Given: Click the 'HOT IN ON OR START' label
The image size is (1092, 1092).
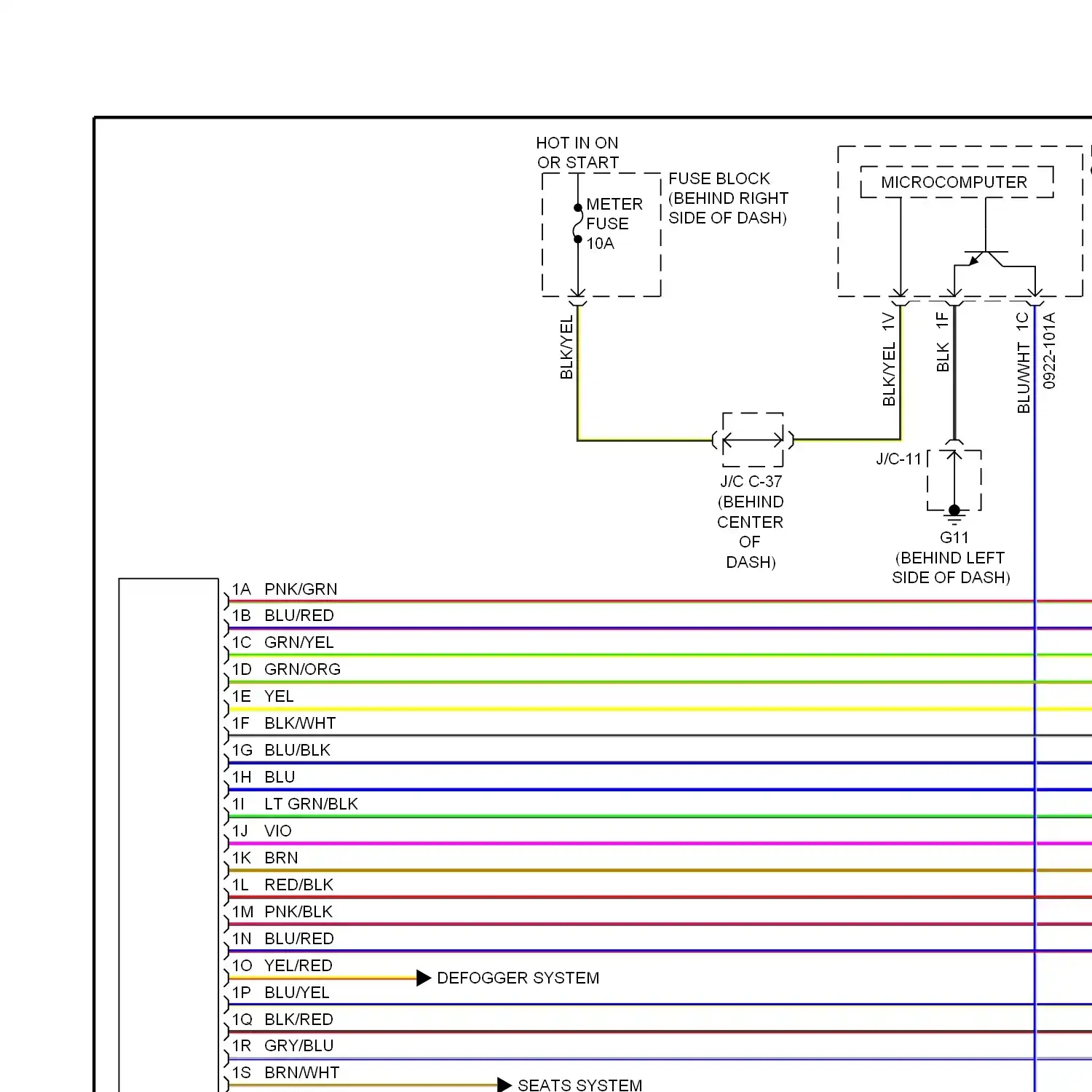Looking at the screenshot, I should tap(577, 153).
